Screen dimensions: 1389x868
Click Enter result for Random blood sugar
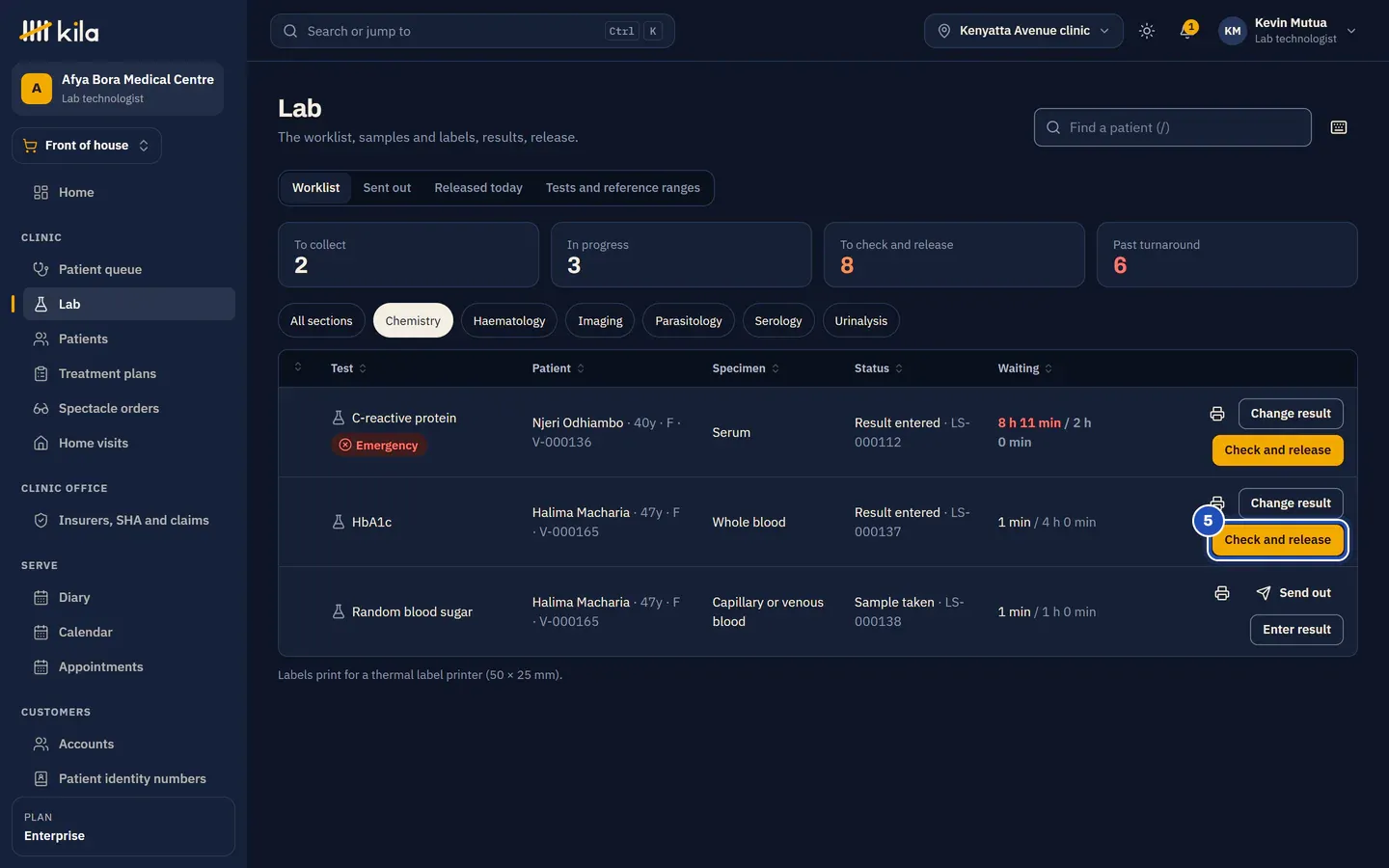pos(1297,630)
